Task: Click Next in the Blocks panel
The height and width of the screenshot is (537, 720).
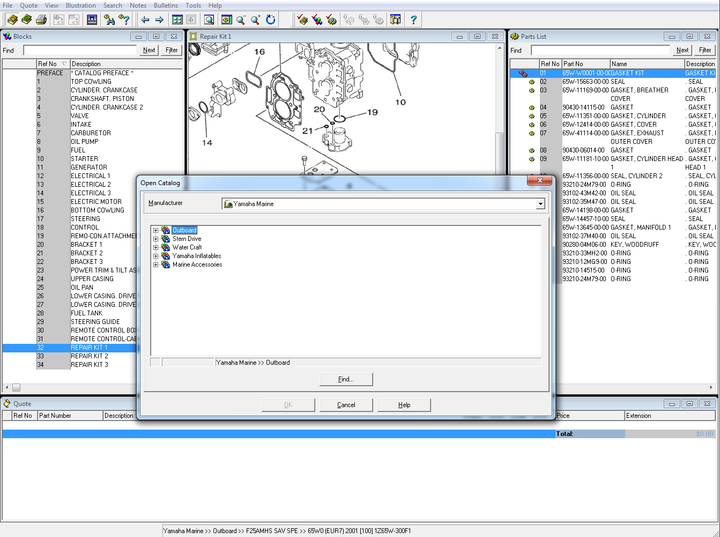Action: tap(149, 50)
